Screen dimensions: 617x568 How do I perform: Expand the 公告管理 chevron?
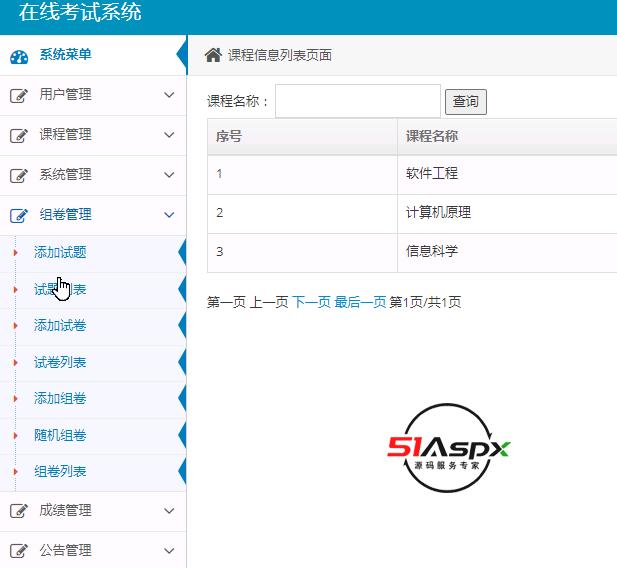(x=169, y=551)
